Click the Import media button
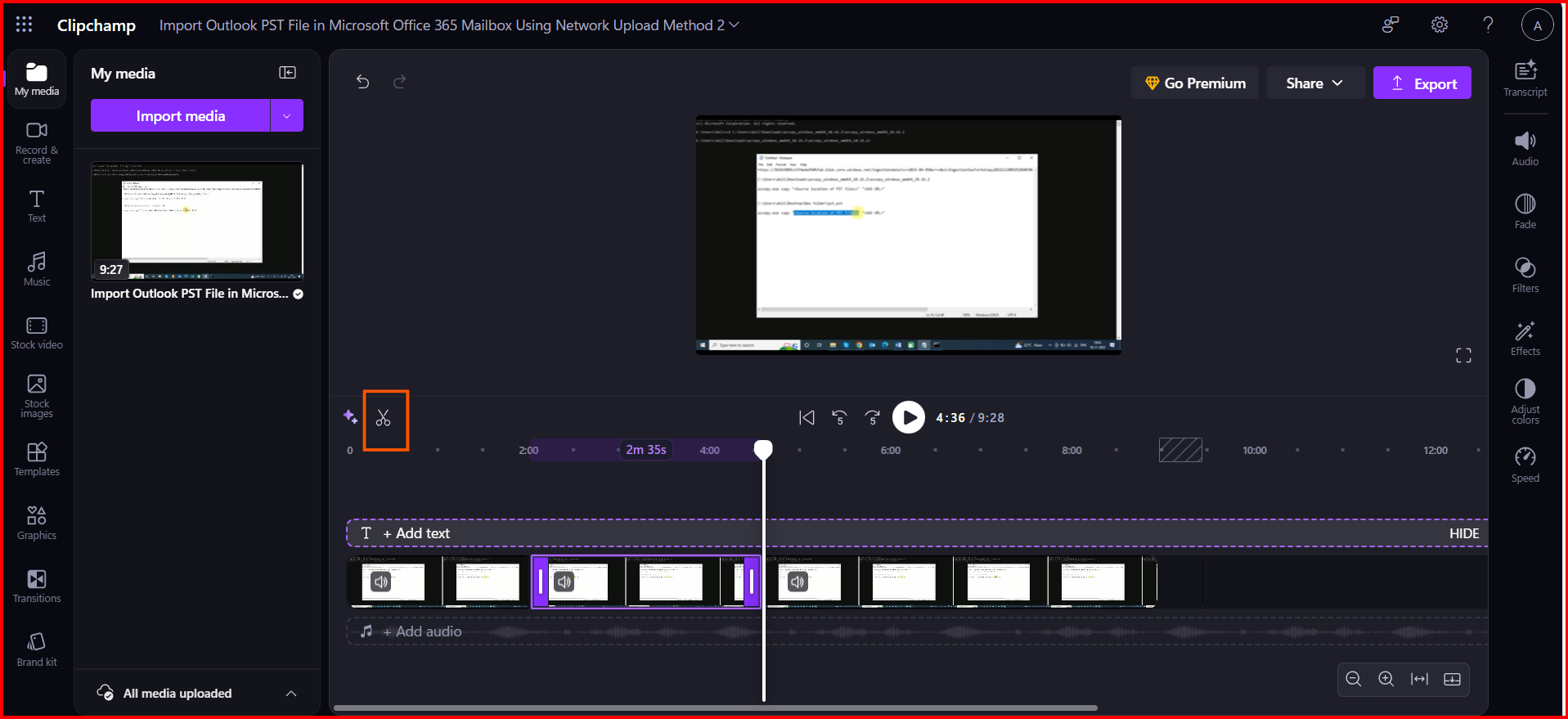Image resolution: width=1568 pixels, height=719 pixels. click(180, 115)
